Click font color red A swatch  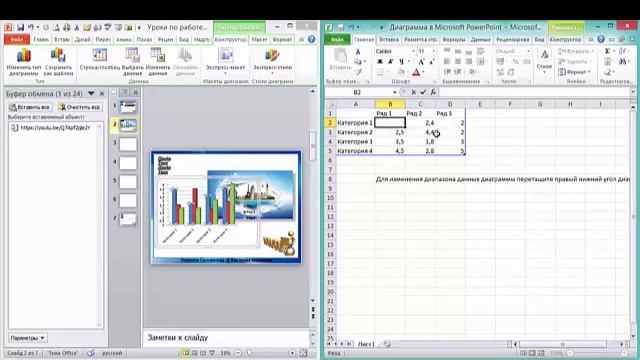point(416,72)
